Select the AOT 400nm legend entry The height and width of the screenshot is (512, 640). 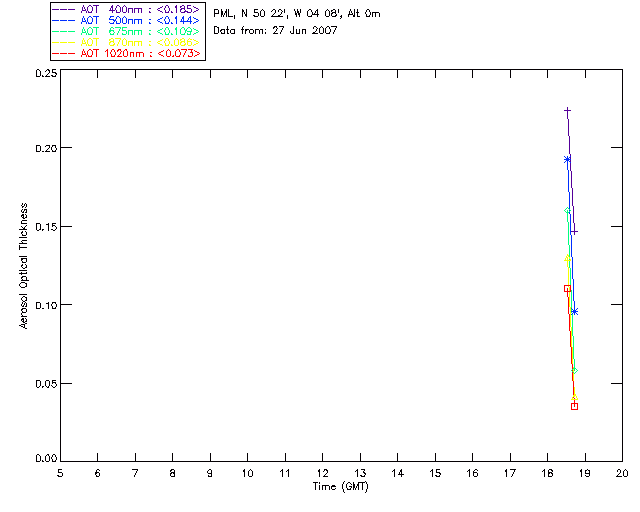[127, 9]
